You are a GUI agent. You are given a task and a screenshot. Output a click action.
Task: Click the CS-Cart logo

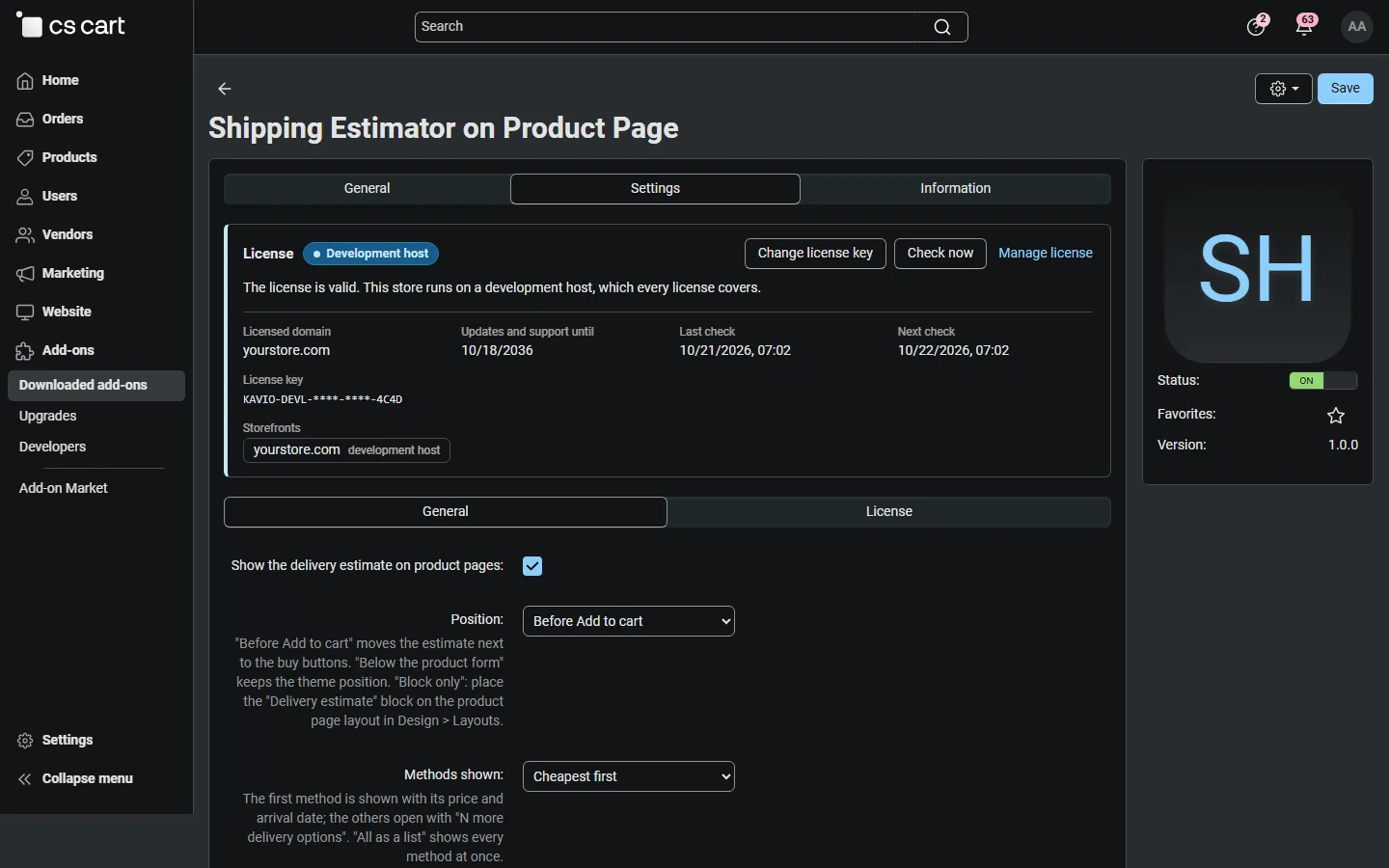(x=71, y=26)
